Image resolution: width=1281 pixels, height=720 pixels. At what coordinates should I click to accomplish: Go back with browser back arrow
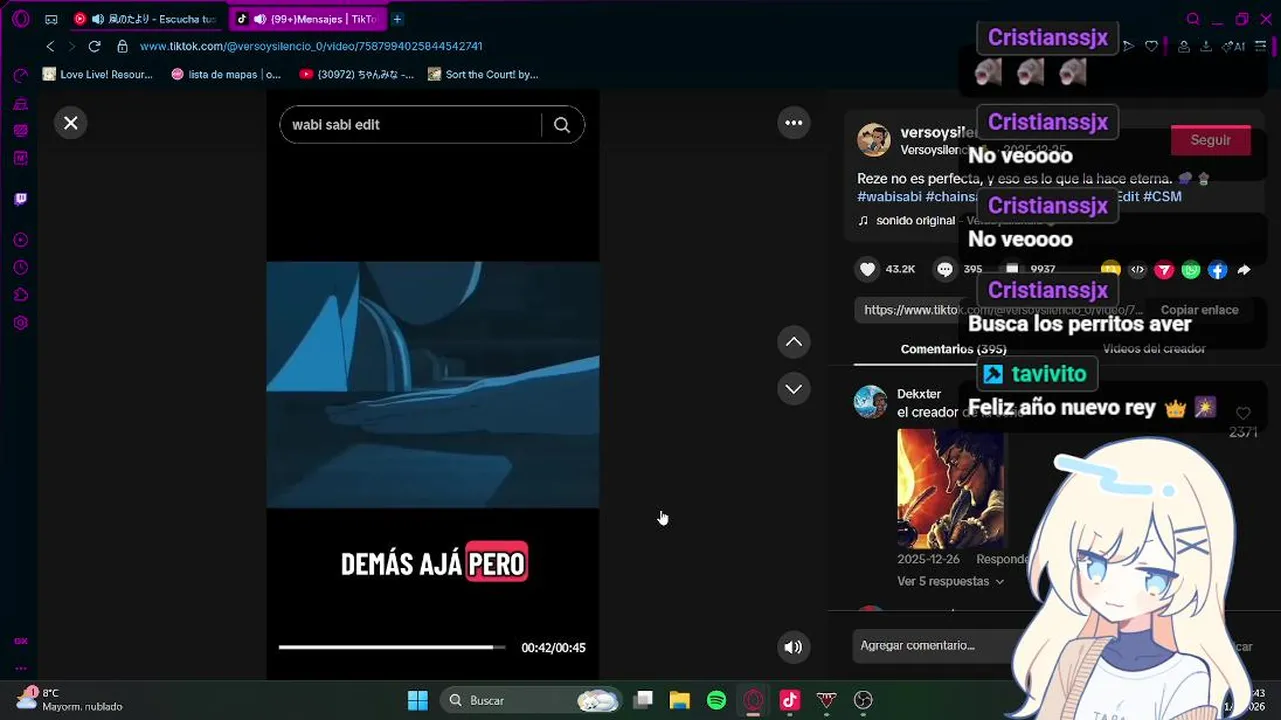50,46
